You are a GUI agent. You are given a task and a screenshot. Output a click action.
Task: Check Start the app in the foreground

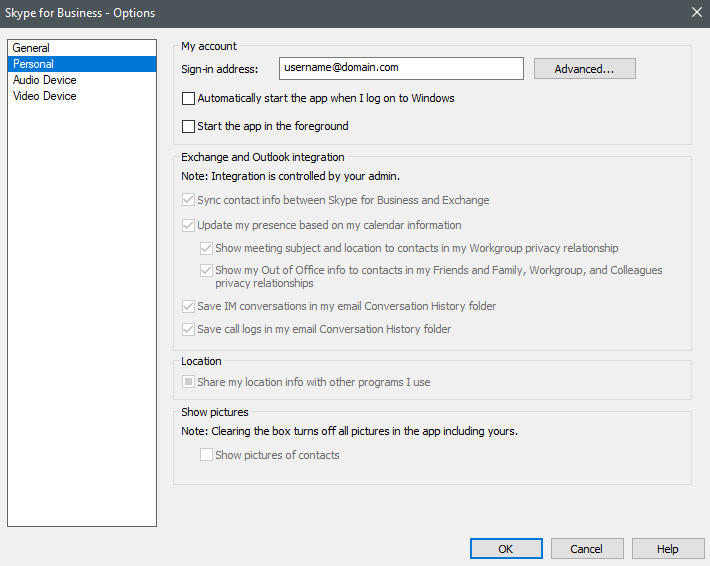click(x=188, y=126)
